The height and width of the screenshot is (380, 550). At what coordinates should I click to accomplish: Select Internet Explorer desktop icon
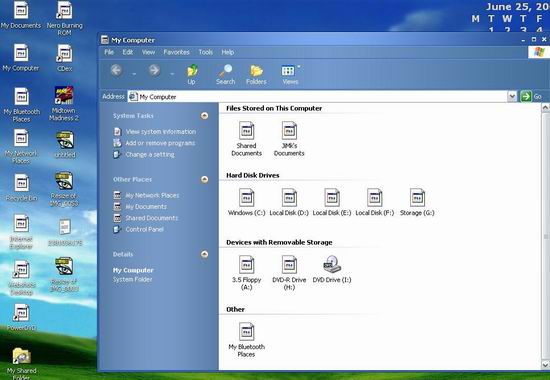[21, 232]
